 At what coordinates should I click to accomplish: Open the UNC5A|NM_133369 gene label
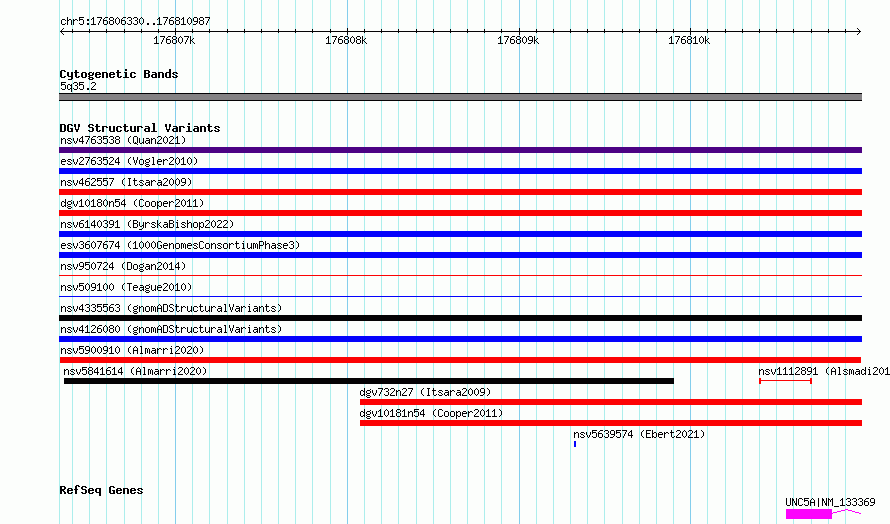tap(830, 502)
